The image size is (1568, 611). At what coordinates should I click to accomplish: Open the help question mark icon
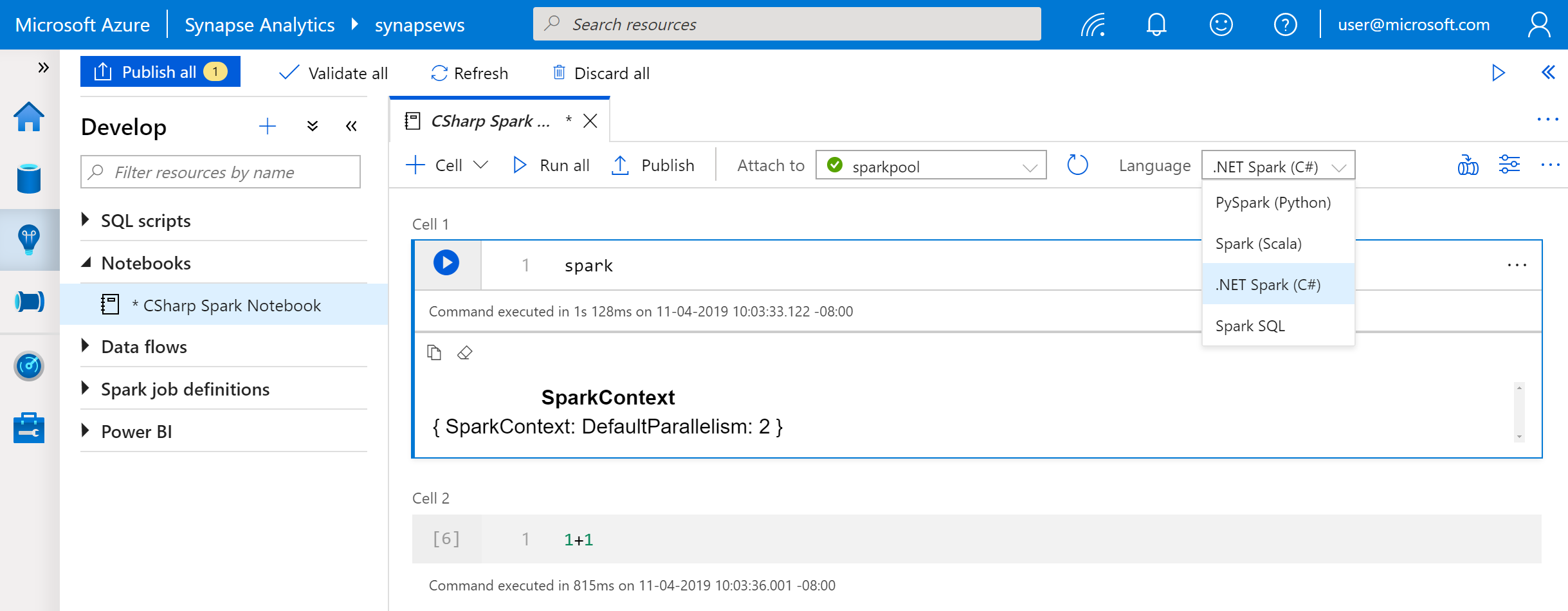pyautogui.click(x=1285, y=25)
